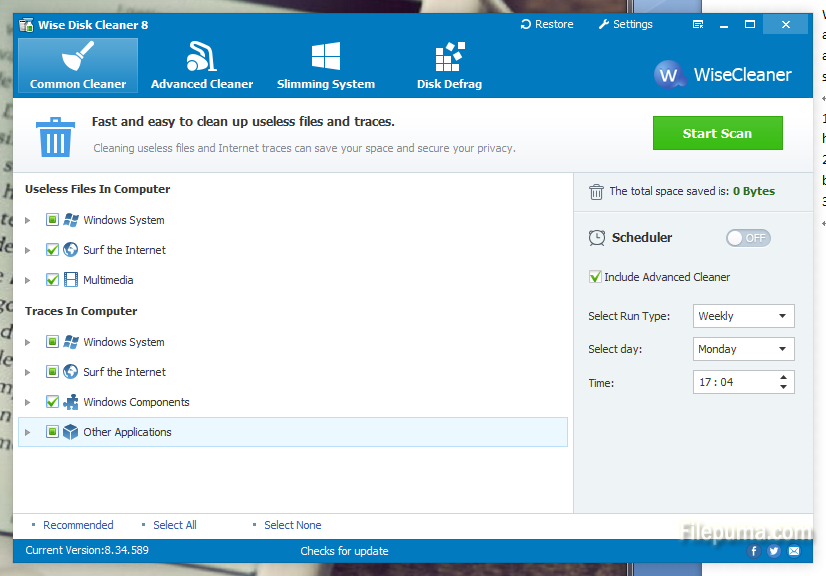Screen dimensions: 826x576
Task: Open the Select Run Type dropdown
Action: pyautogui.click(x=744, y=316)
